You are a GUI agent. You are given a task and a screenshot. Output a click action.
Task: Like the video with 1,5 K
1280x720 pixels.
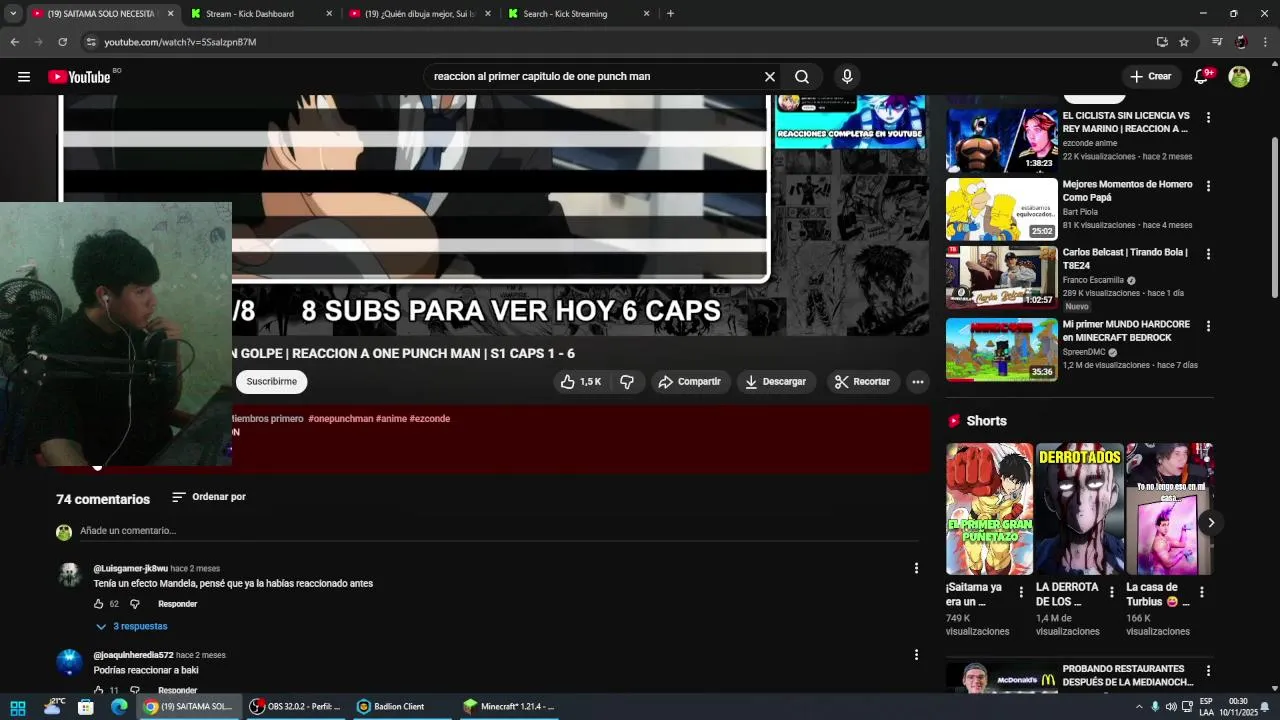click(582, 382)
